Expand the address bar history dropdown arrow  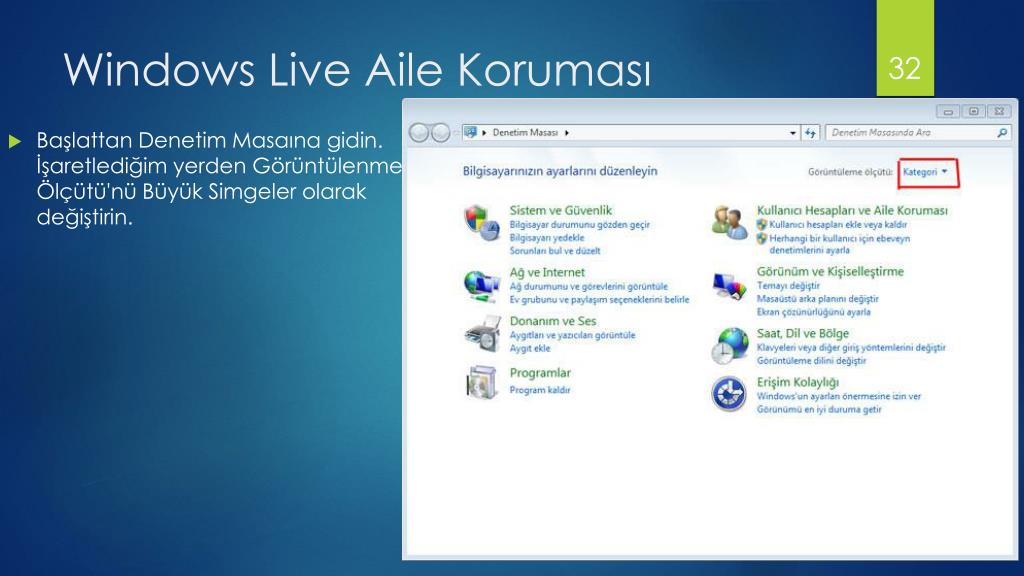click(x=793, y=133)
